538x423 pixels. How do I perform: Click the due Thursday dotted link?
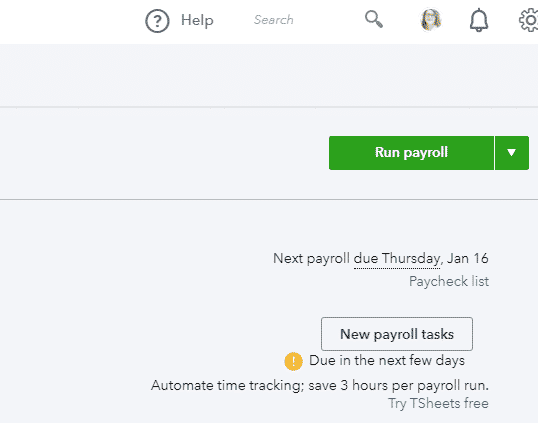click(x=397, y=259)
